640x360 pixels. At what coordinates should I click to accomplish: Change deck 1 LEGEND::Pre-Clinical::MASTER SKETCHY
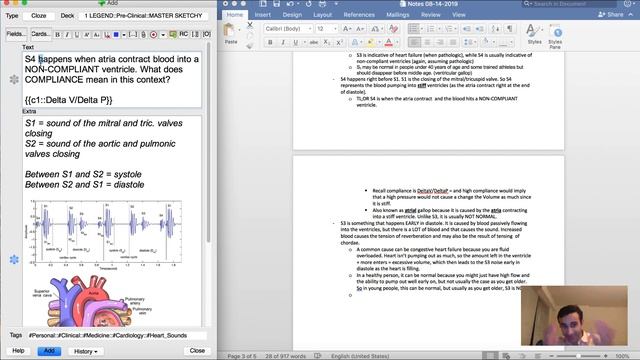(143, 16)
